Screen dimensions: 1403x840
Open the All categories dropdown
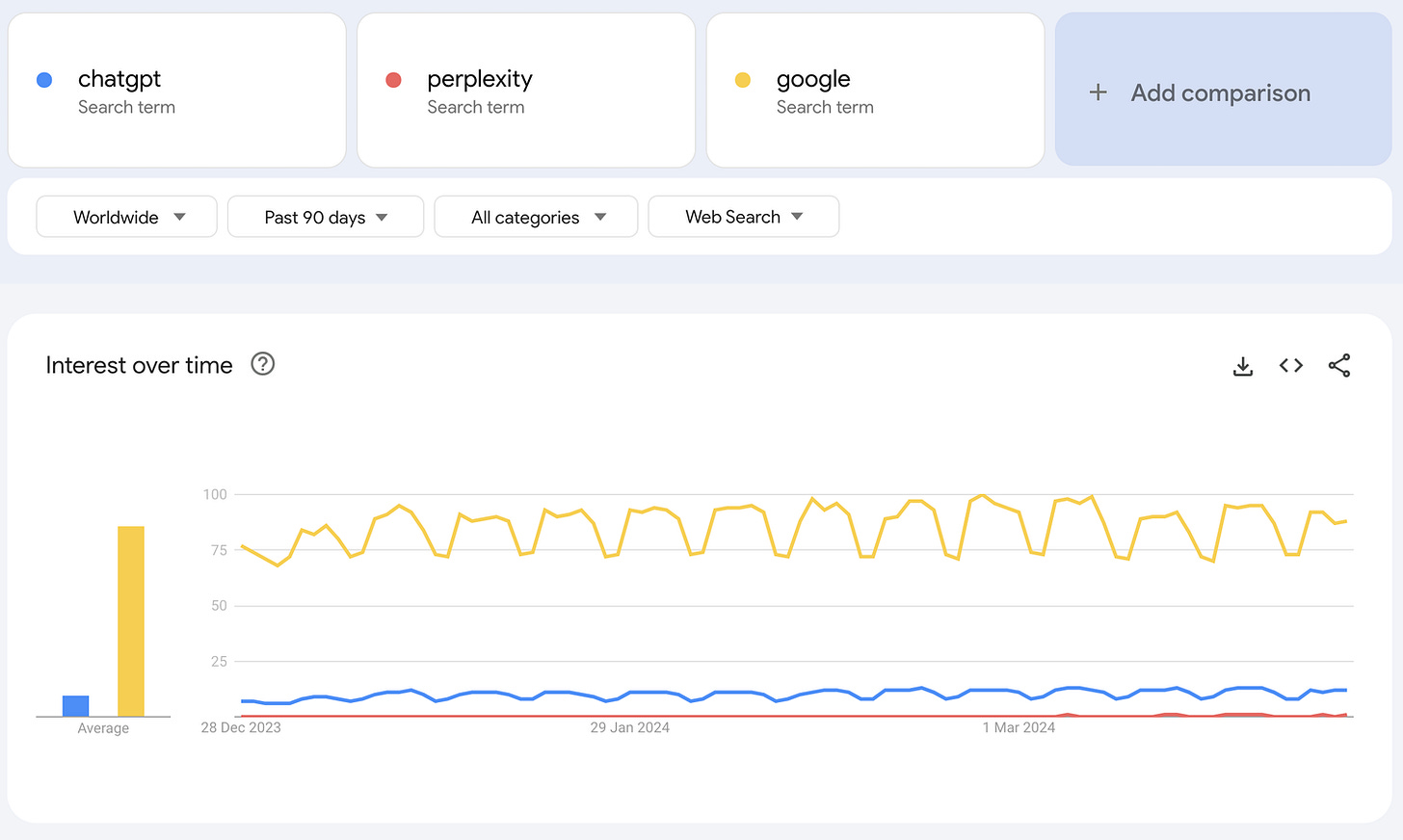point(536,217)
